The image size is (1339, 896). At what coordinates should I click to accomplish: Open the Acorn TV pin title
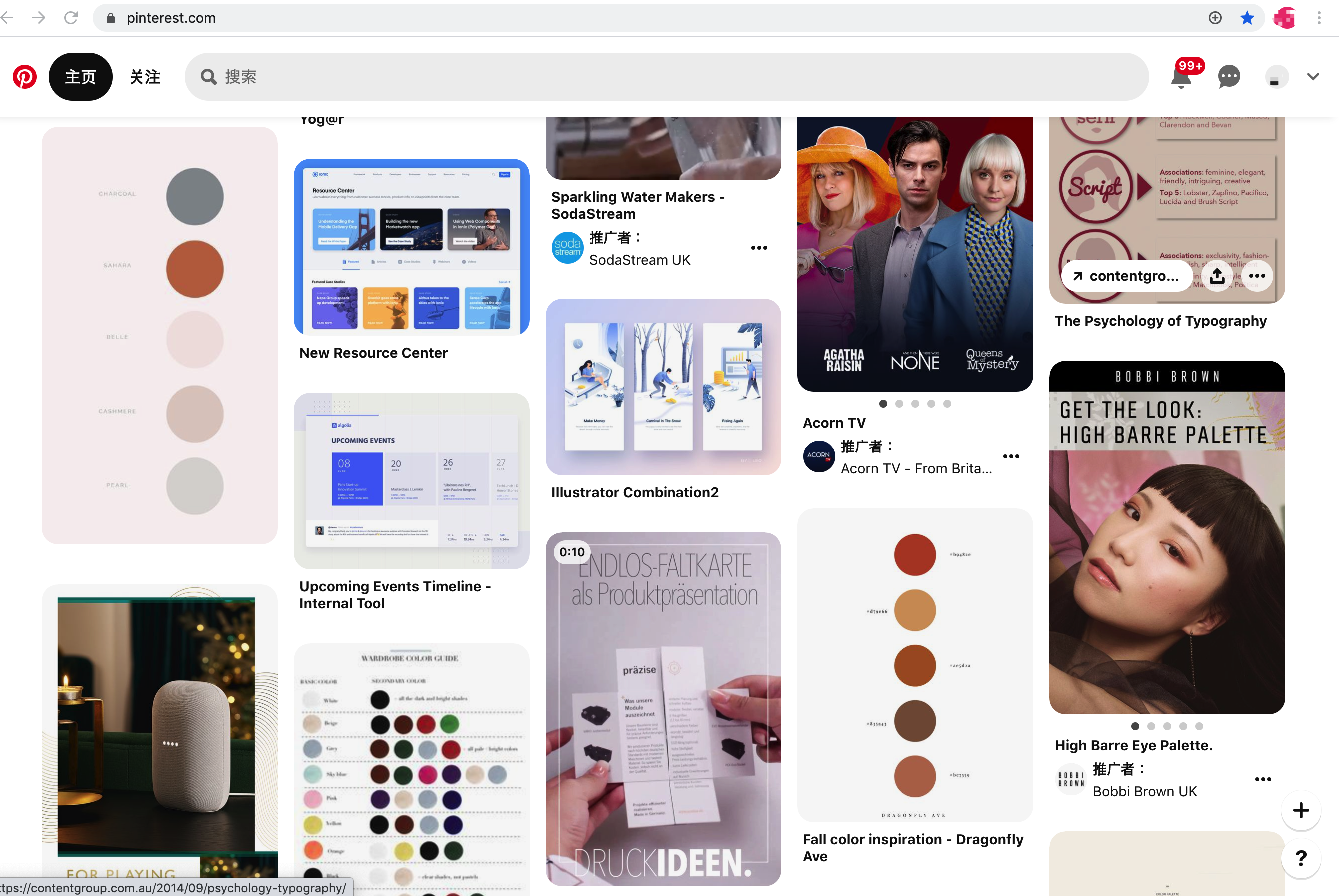pyautogui.click(x=834, y=423)
